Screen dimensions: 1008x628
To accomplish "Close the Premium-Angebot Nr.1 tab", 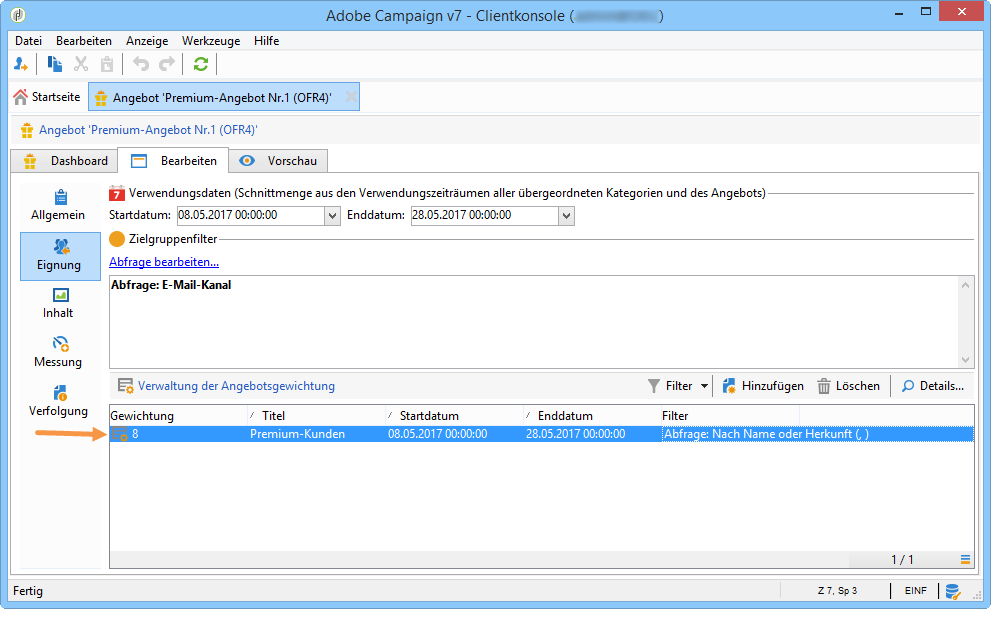I will [x=350, y=97].
